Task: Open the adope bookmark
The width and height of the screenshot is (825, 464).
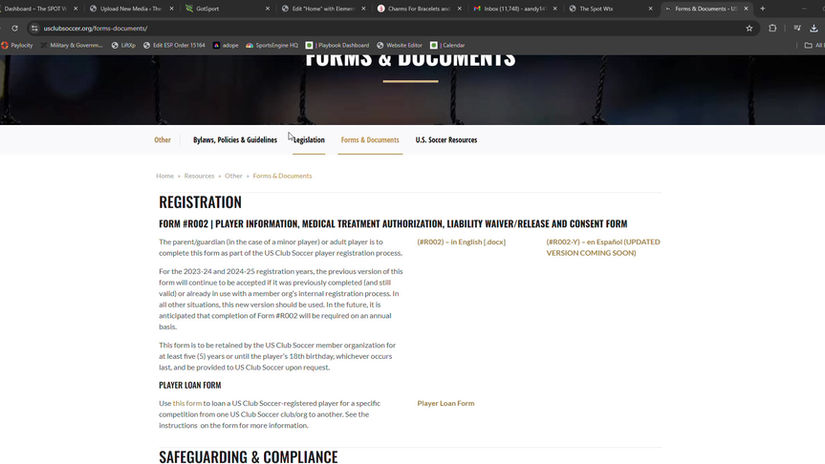Action: (x=226, y=45)
